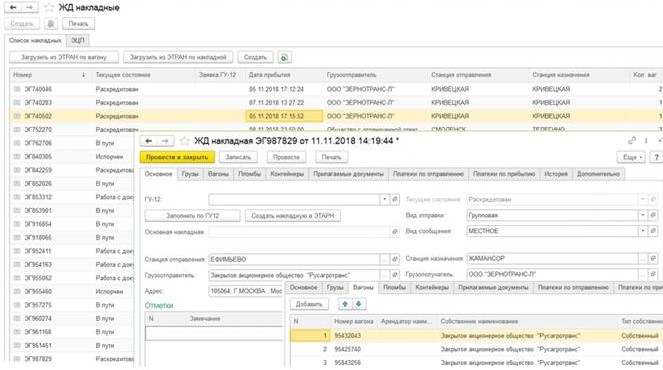Open Платежи по прибытию tab
Viewport: 663px width, 370px height.
click(x=504, y=174)
